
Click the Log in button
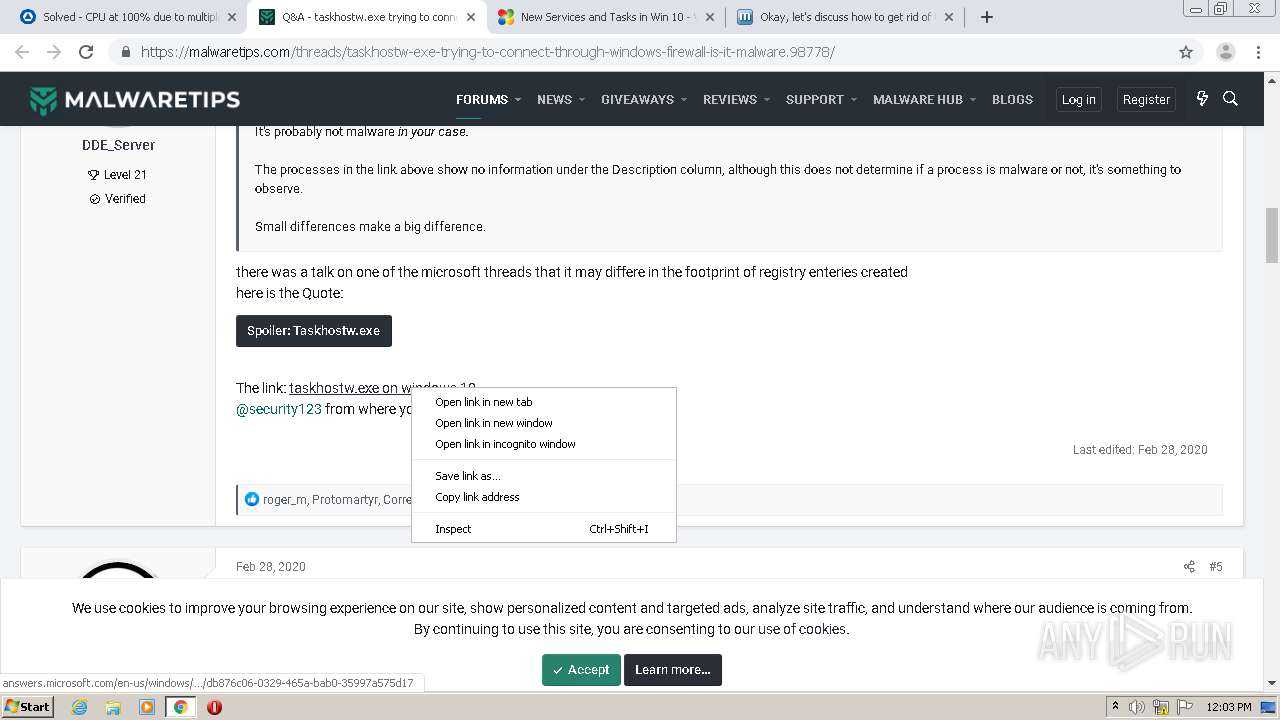click(x=1078, y=99)
